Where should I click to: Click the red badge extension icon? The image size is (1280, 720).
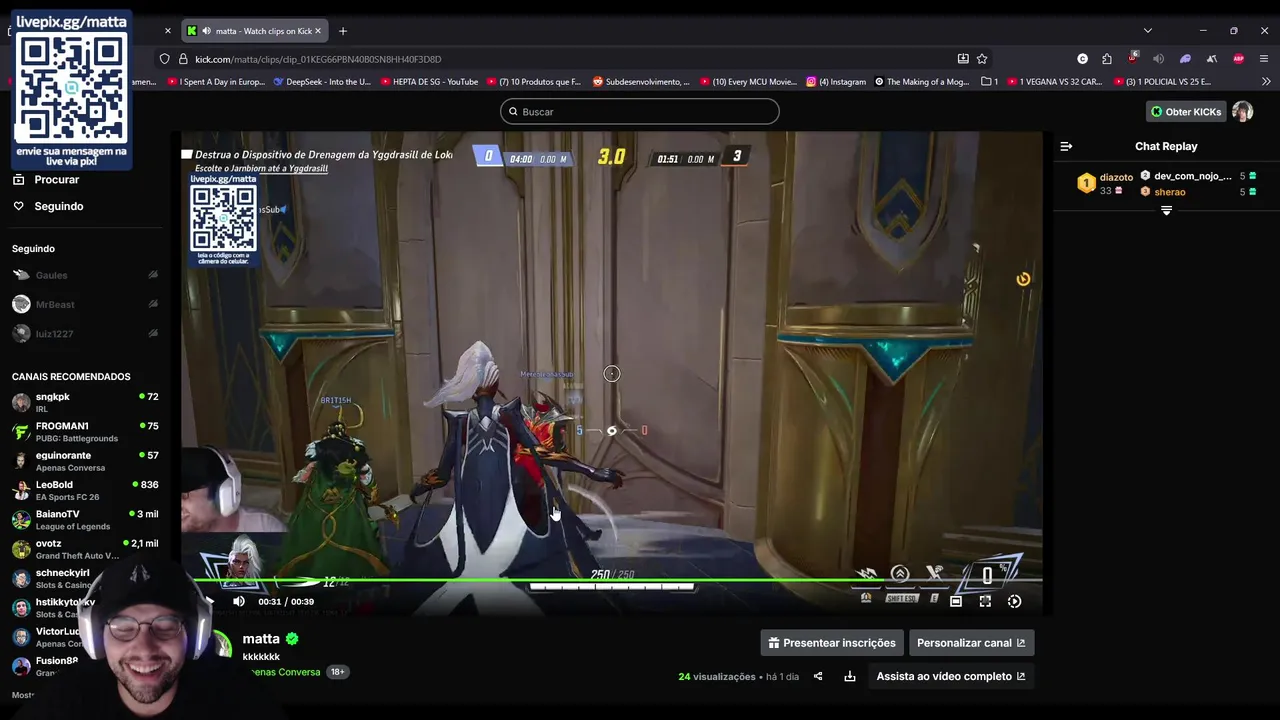[1133, 58]
